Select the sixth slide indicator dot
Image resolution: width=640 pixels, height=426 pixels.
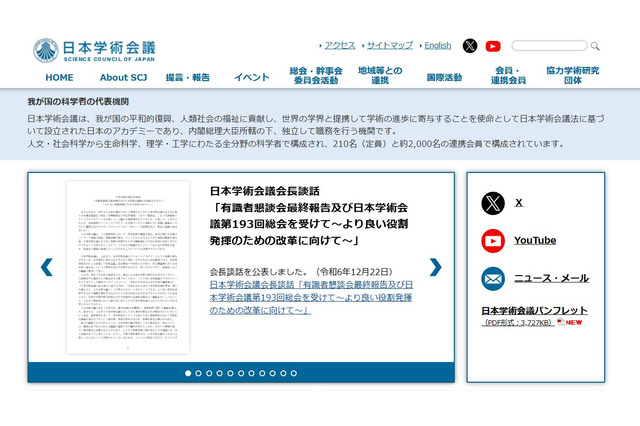click(241, 373)
